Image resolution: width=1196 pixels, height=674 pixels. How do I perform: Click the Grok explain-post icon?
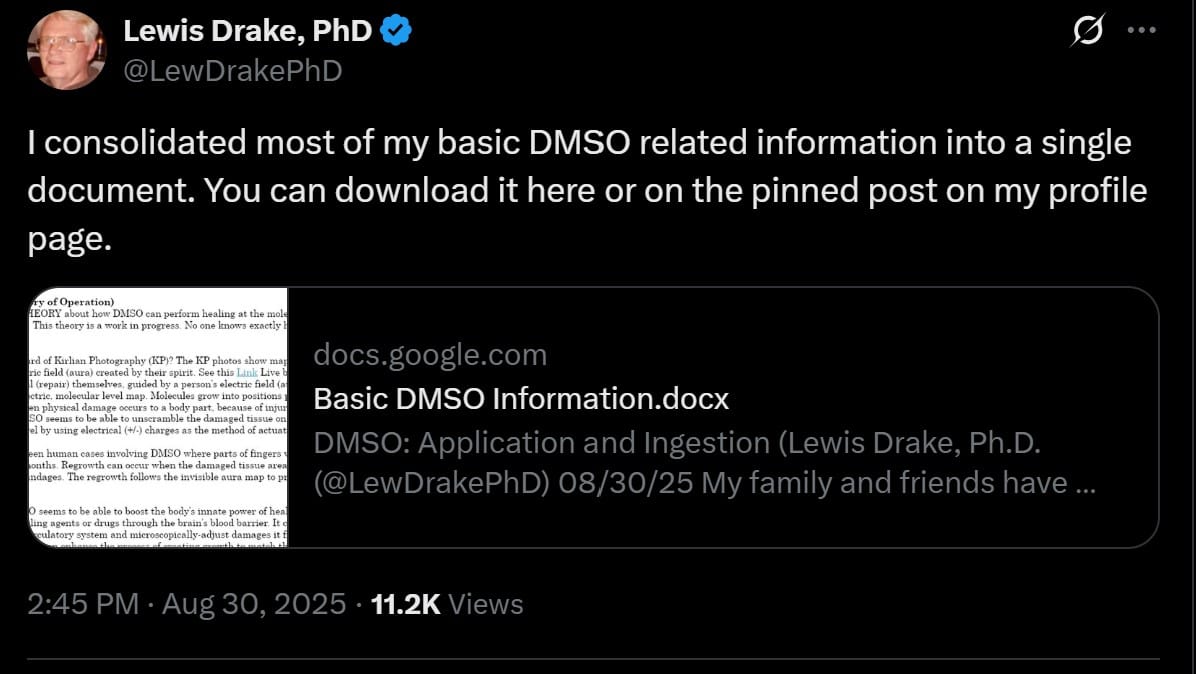coord(1086,32)
